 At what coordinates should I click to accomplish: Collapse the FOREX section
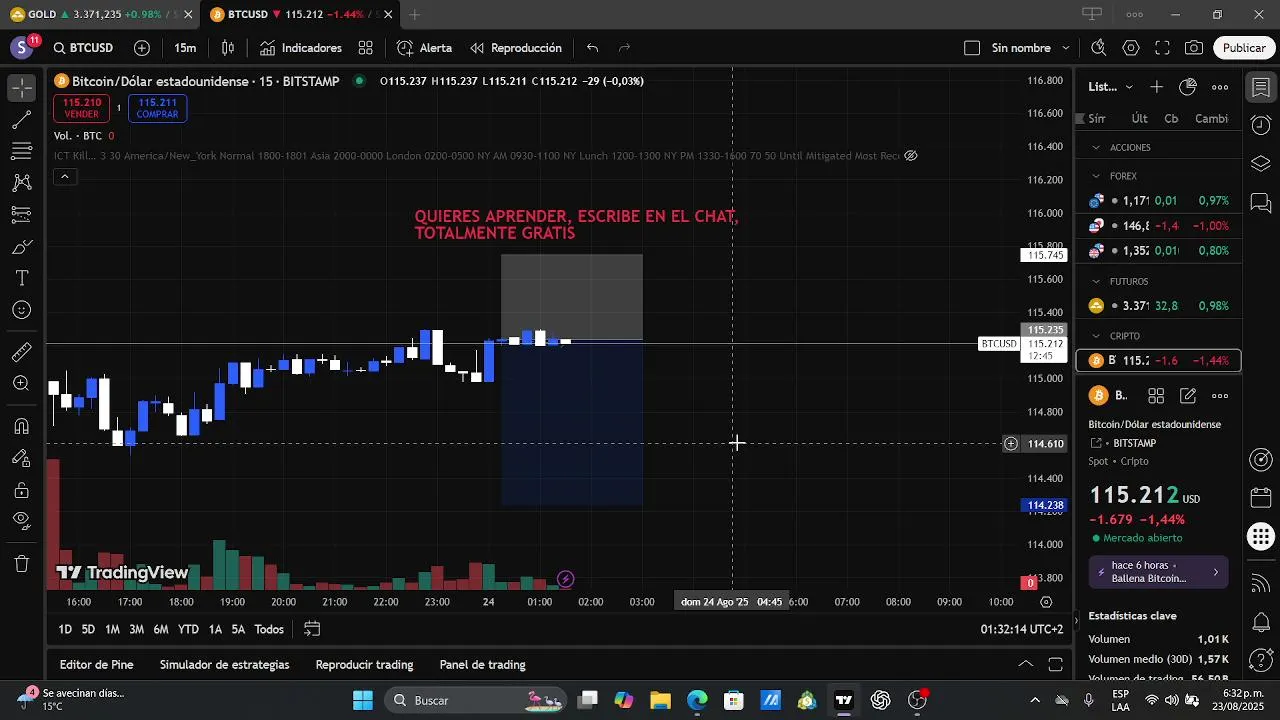[1095, 176]
